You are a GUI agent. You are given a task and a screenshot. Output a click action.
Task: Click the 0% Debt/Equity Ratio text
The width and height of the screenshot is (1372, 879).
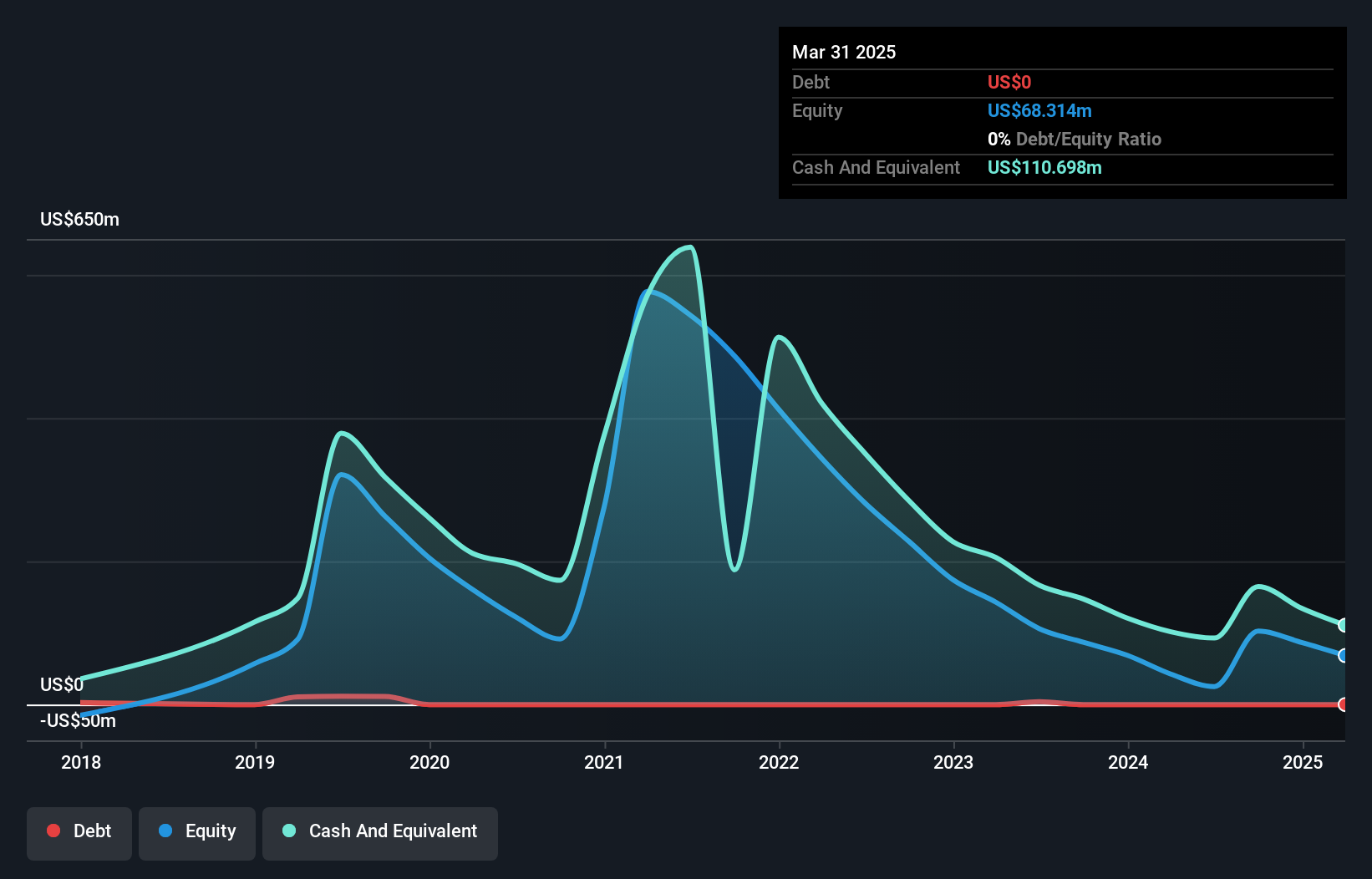1075,140
